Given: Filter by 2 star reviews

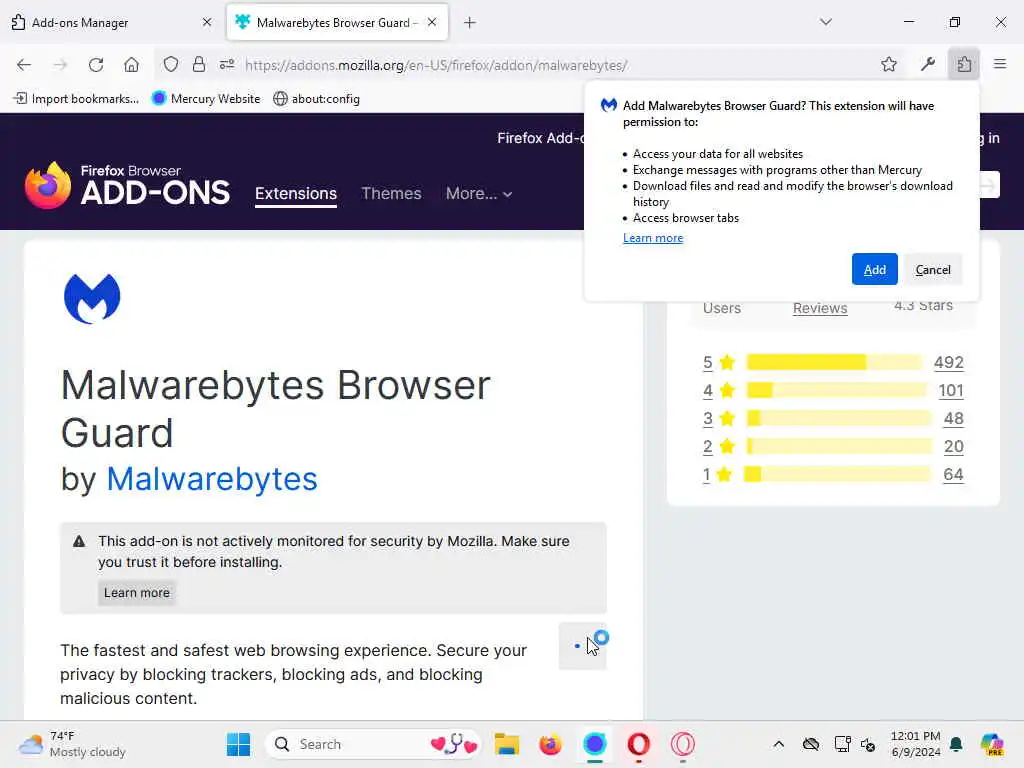Looking at the screenshot, I should (x=707, y=447).
